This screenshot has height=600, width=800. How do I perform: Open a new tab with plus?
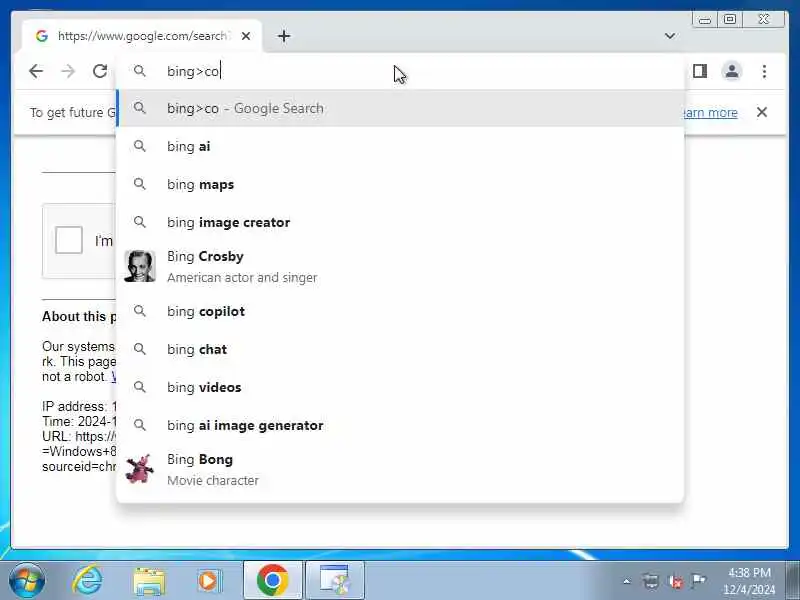pos(284,36)
